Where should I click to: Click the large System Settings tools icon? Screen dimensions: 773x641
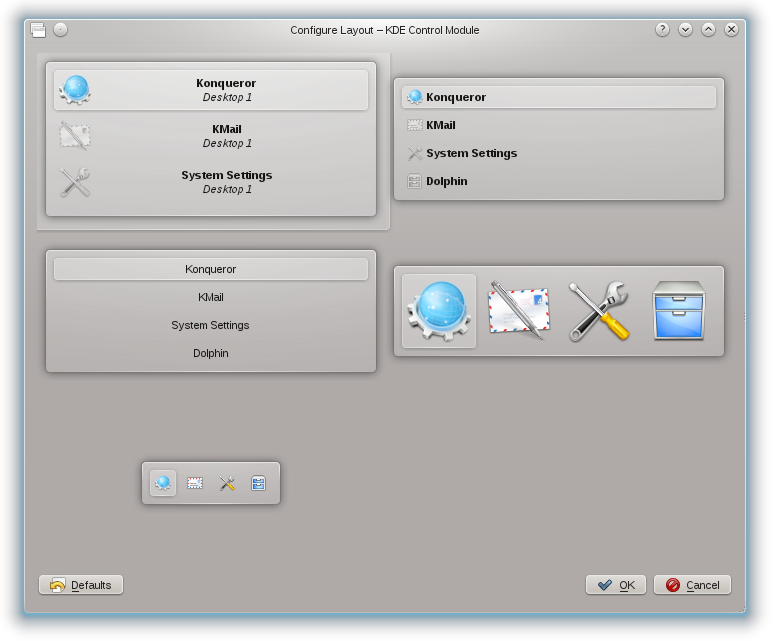598,311
